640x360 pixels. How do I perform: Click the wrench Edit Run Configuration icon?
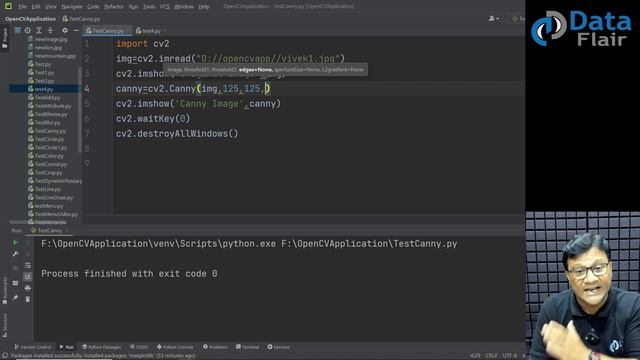[x=15, y=254]
